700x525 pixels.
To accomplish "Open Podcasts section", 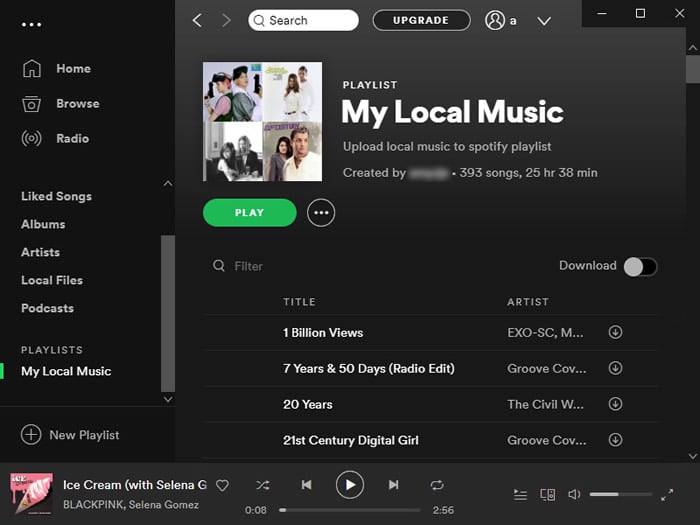I will tap(47, 308).
